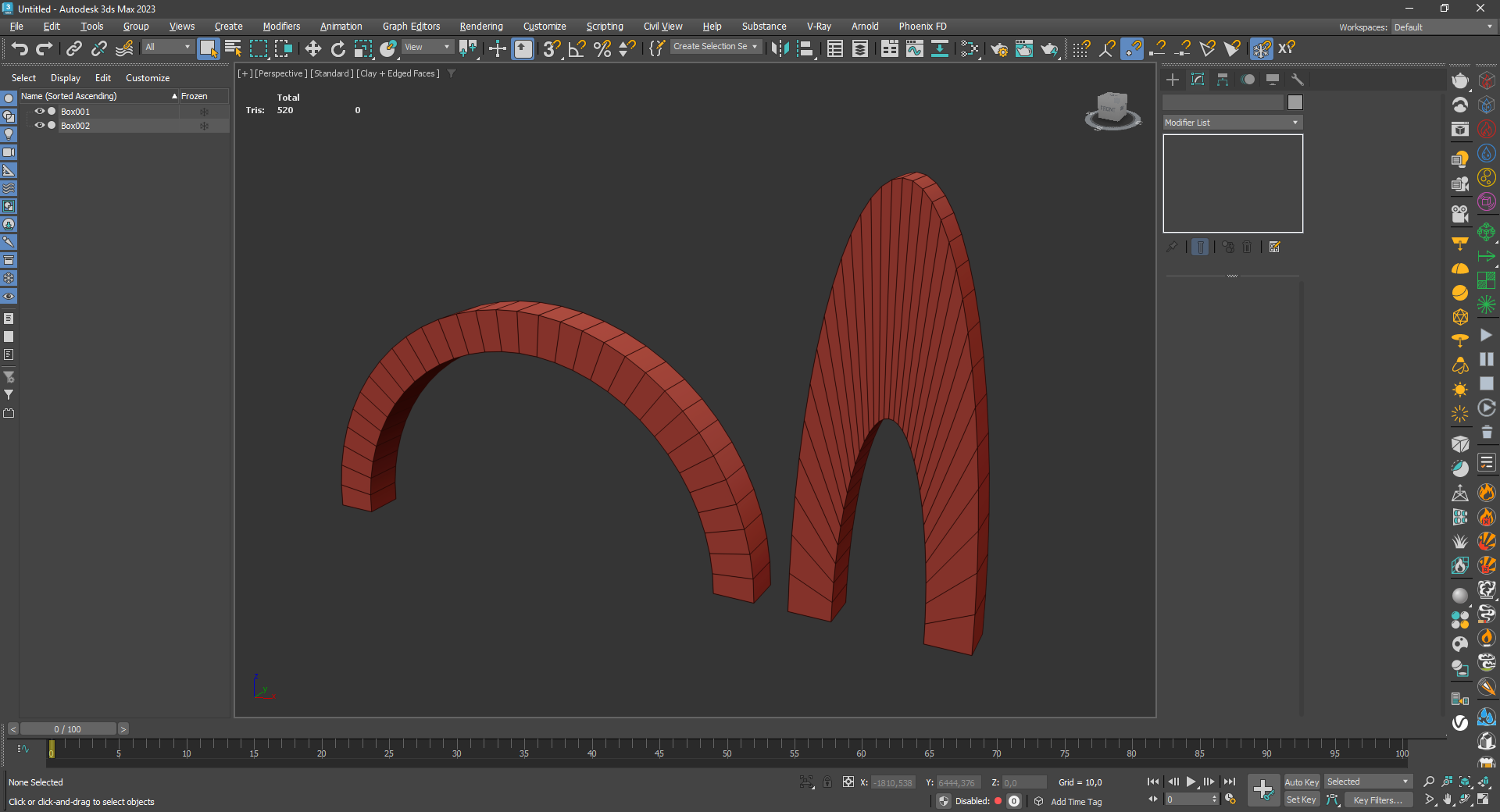Activate the Select and Rotate tool
This screenshot has height=812, width=1500.
[337, 49]
